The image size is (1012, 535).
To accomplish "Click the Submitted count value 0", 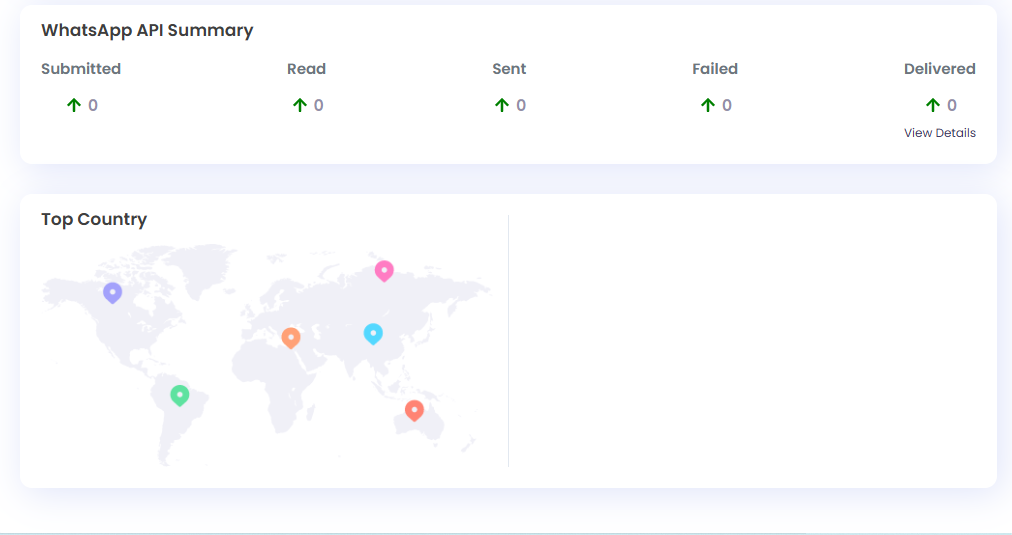I will point(93,105).
